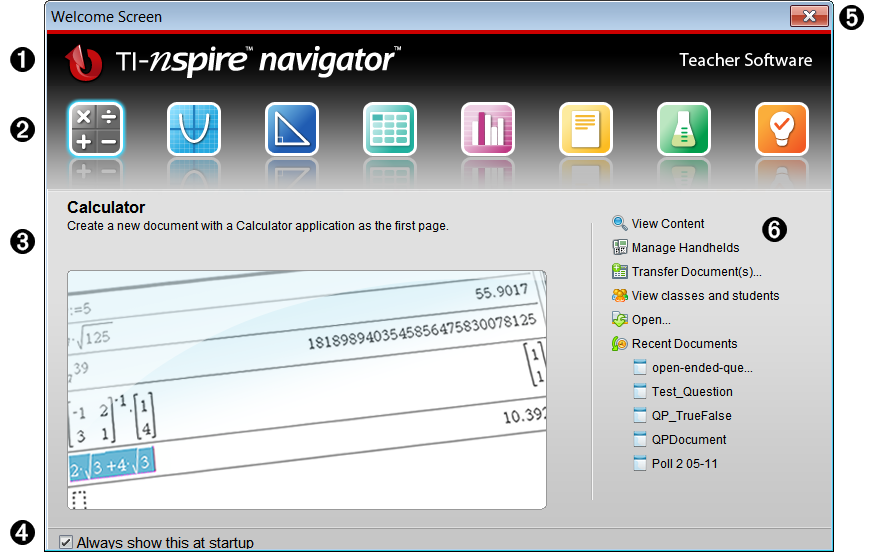Choose the Lists & Spreadsheet icon

click(390, 129)
